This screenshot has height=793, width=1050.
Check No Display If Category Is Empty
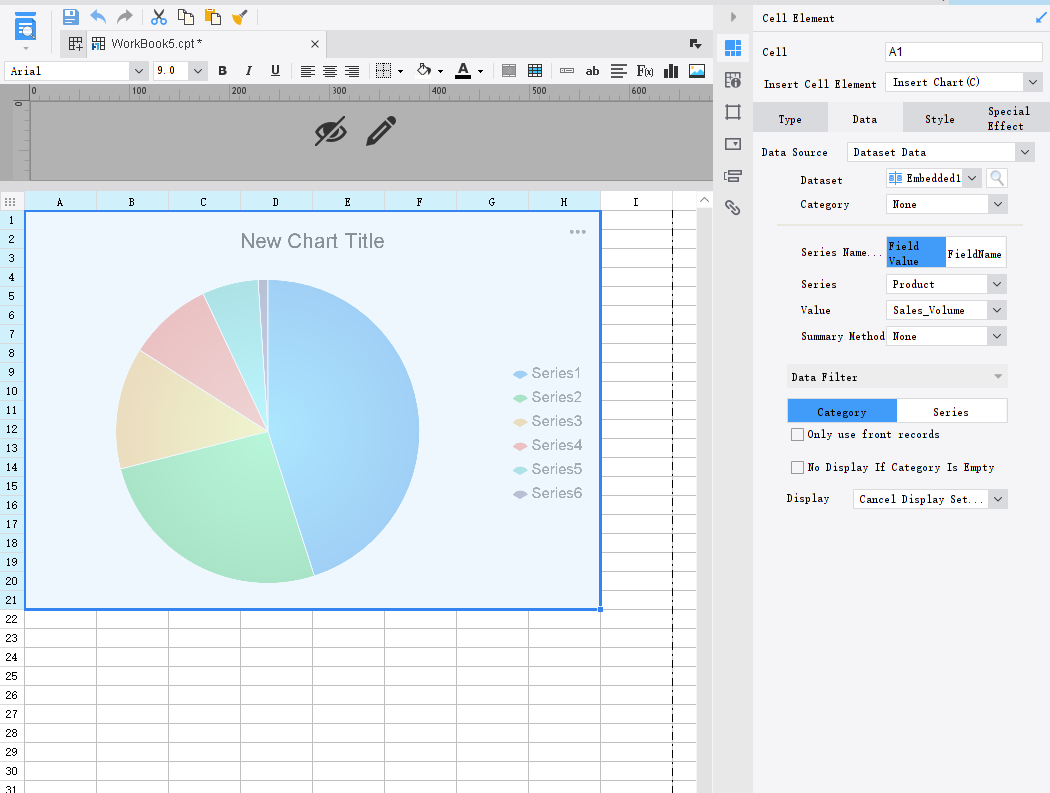(797, 467)
